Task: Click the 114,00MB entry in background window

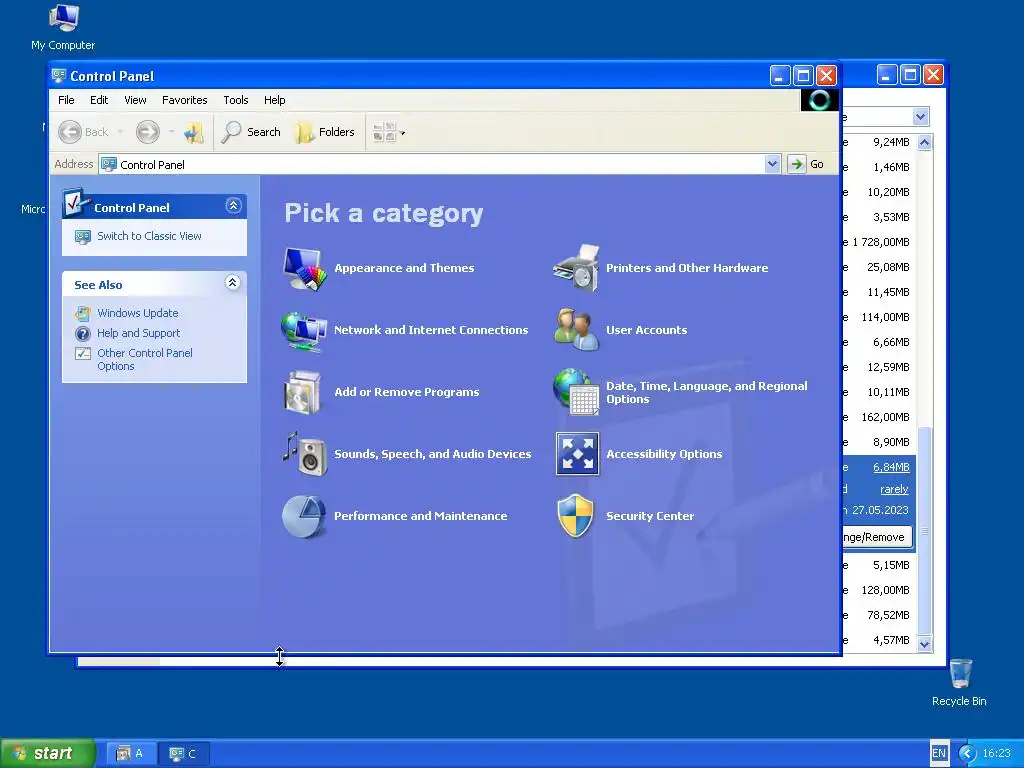Action: pos(886,317)
